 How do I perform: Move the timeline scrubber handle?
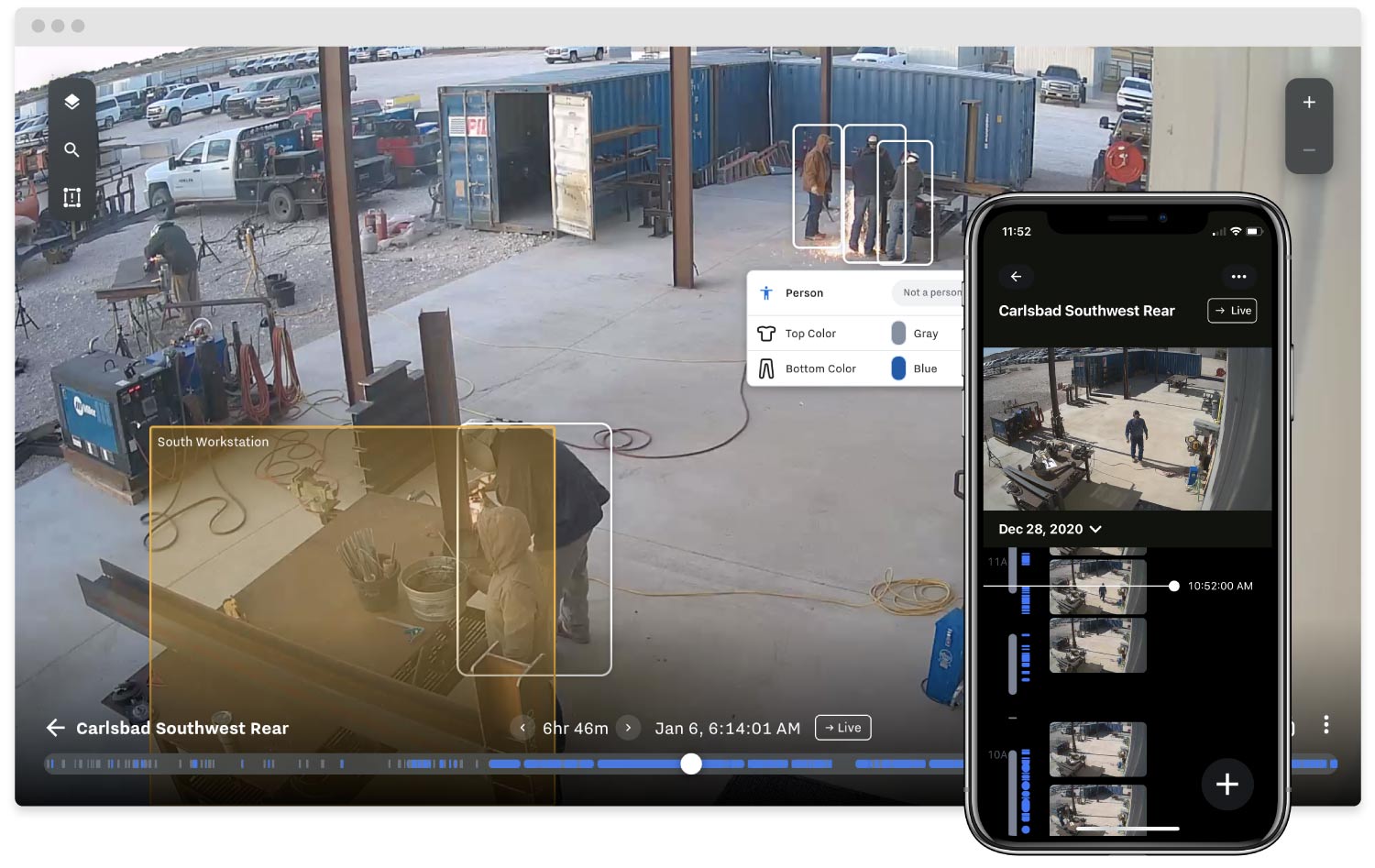(x=691, y=764)
